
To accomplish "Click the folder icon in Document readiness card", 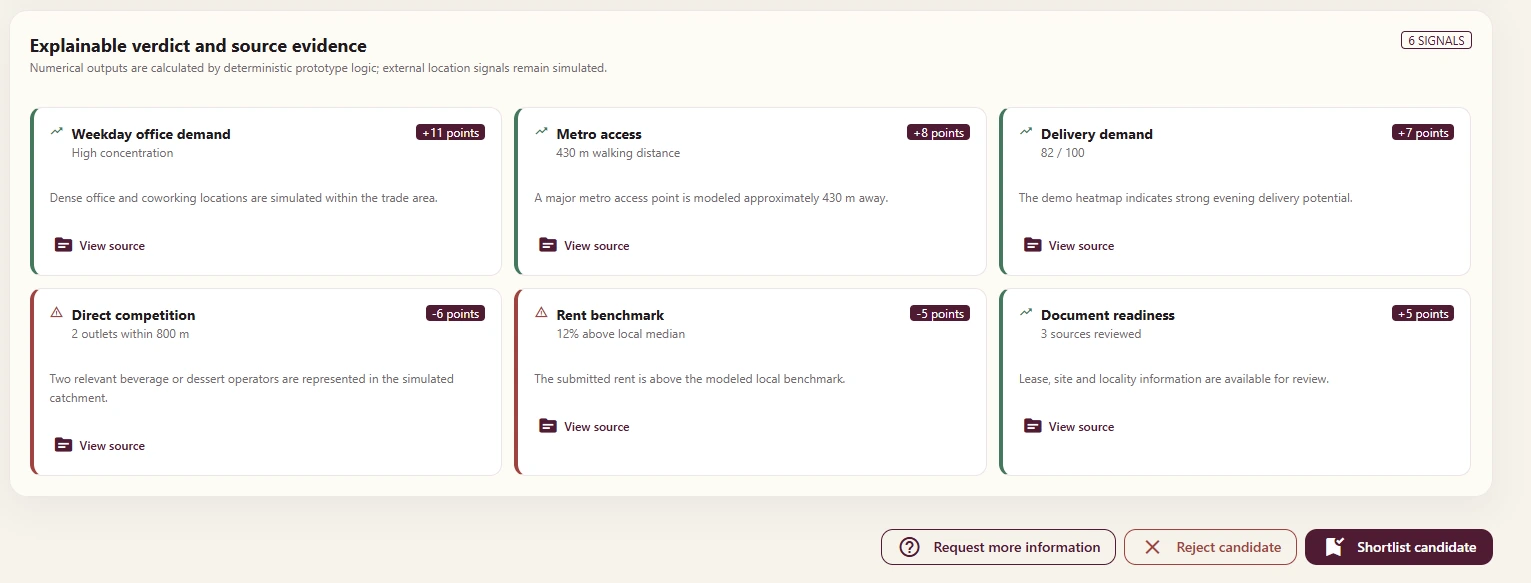I will (1033, 426).
